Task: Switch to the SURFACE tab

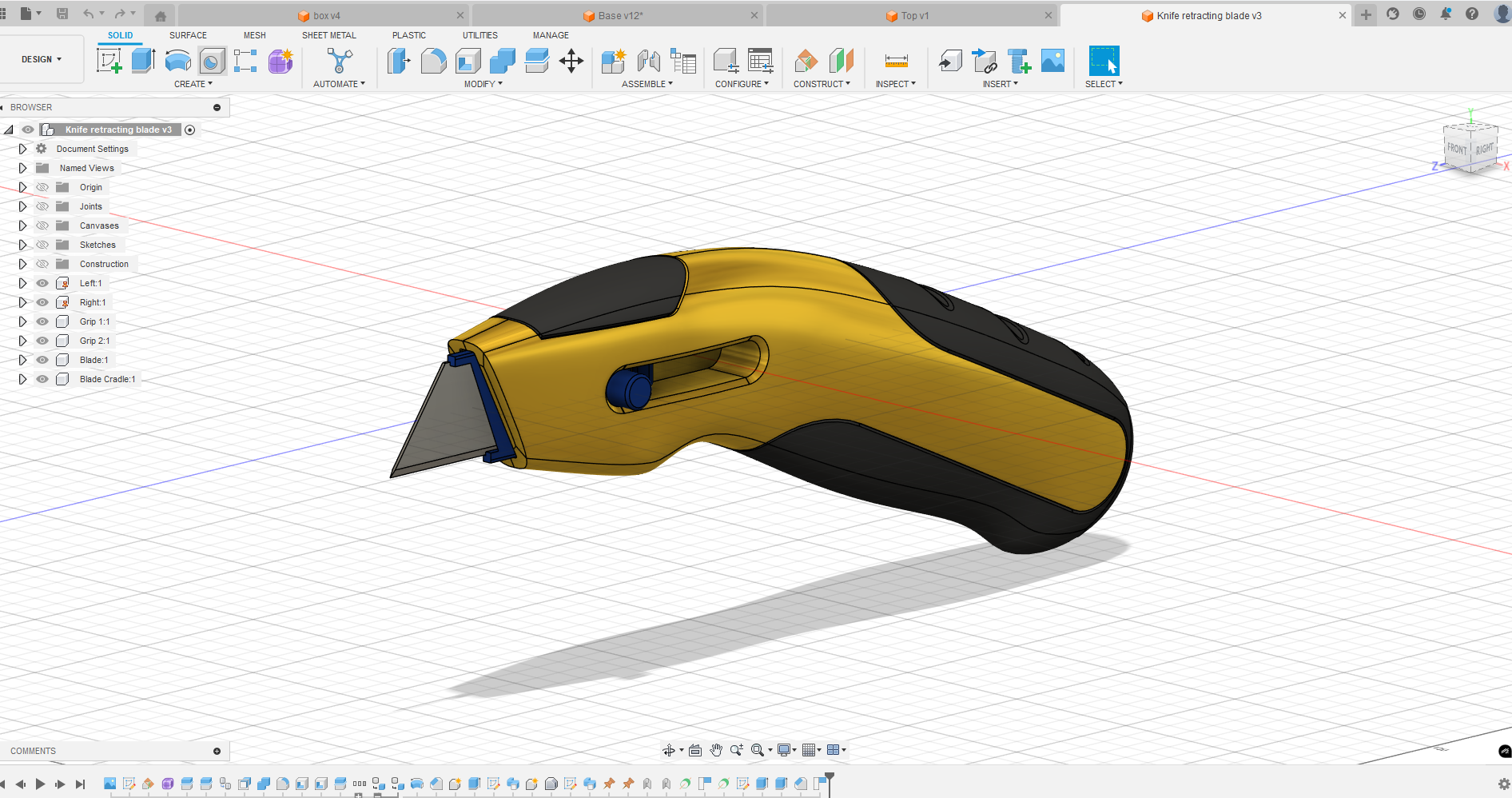Action: pos(188,35)
